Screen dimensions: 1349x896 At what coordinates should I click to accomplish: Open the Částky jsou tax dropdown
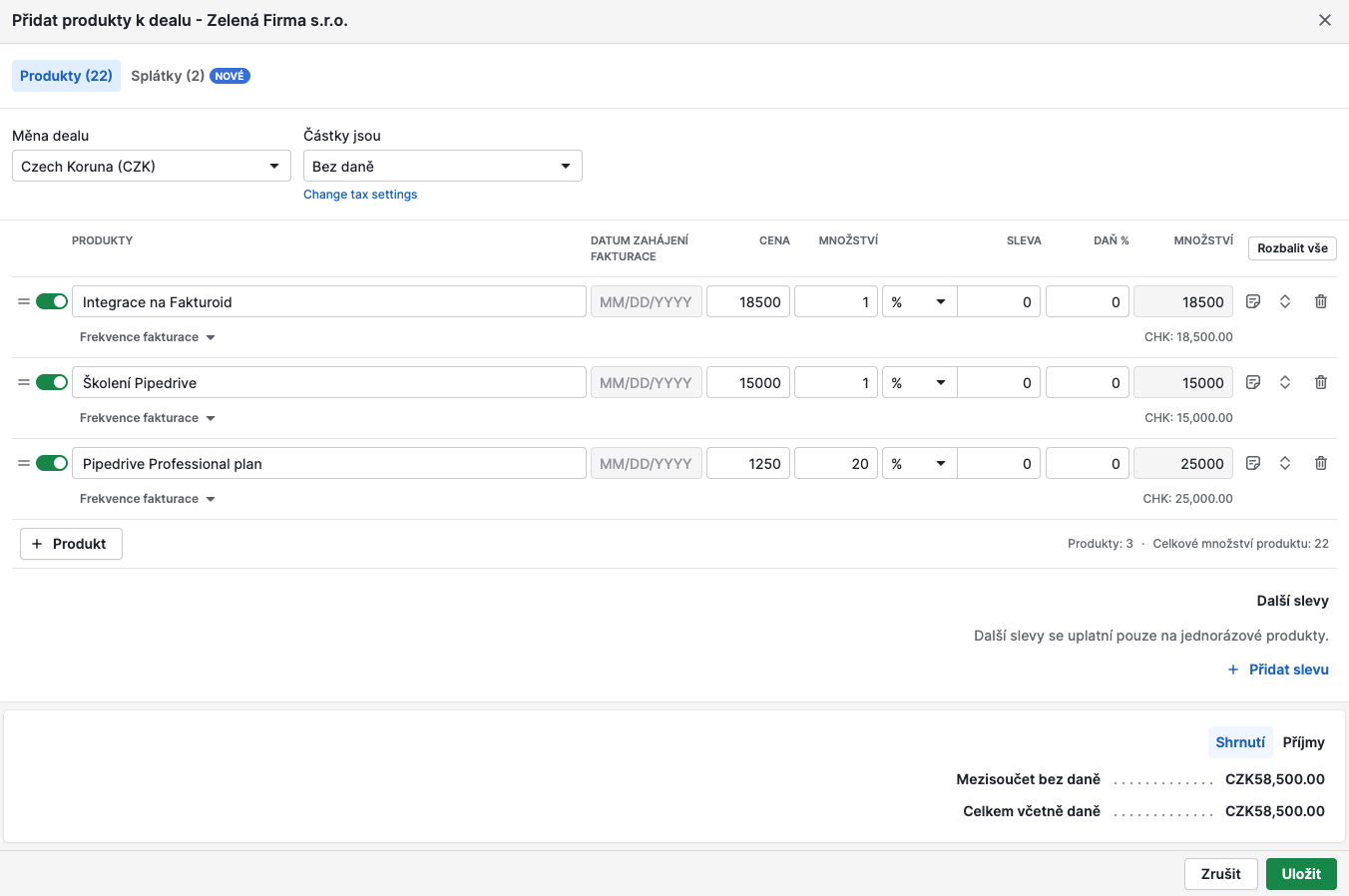[442, 166]
